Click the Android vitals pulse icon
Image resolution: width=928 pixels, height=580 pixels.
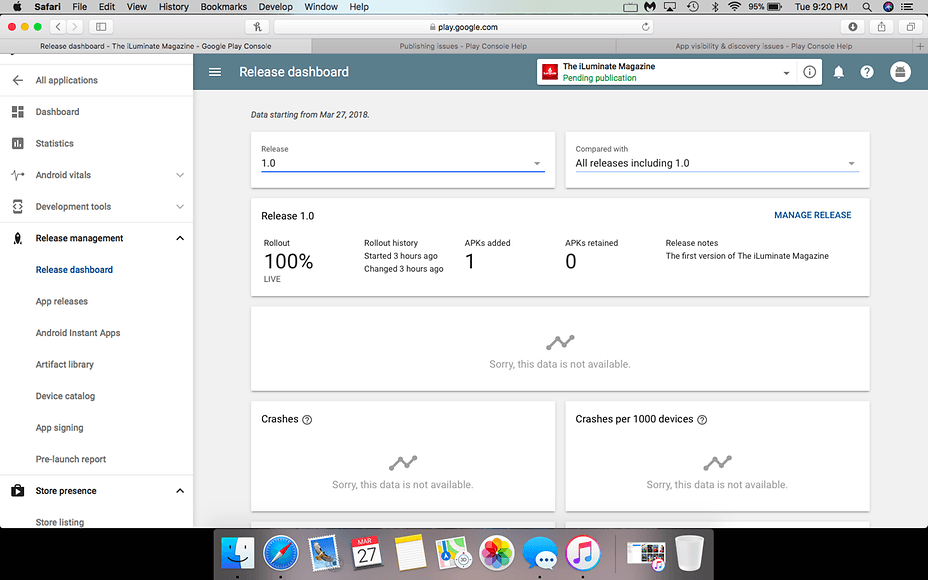(x=18, y=175)
